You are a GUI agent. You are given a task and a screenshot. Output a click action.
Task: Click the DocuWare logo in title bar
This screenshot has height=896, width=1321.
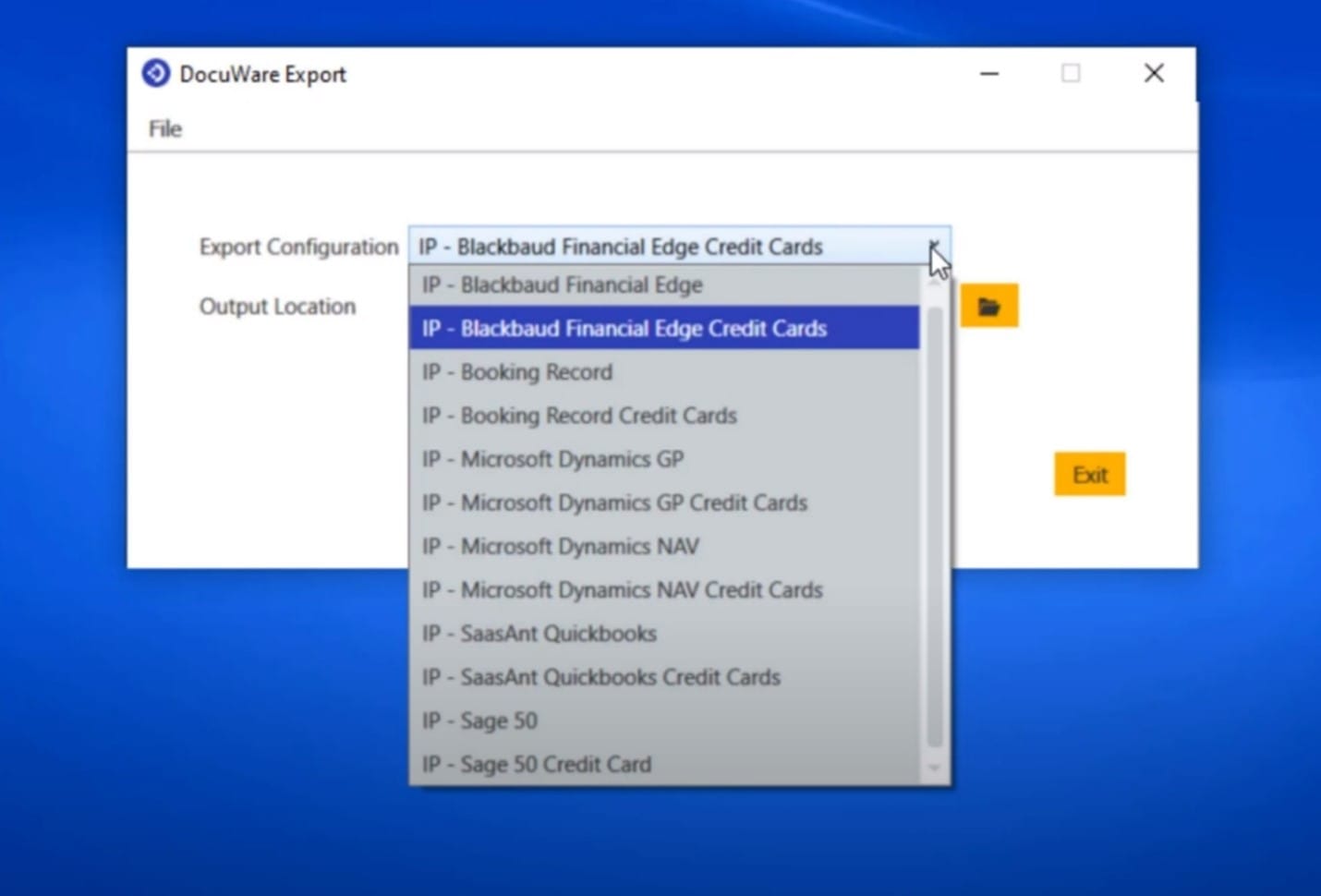point(154,73)
